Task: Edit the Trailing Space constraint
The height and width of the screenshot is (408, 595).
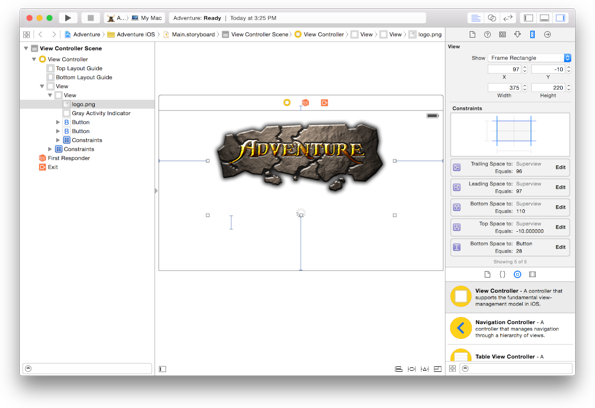Action: (x=560, y=167)
